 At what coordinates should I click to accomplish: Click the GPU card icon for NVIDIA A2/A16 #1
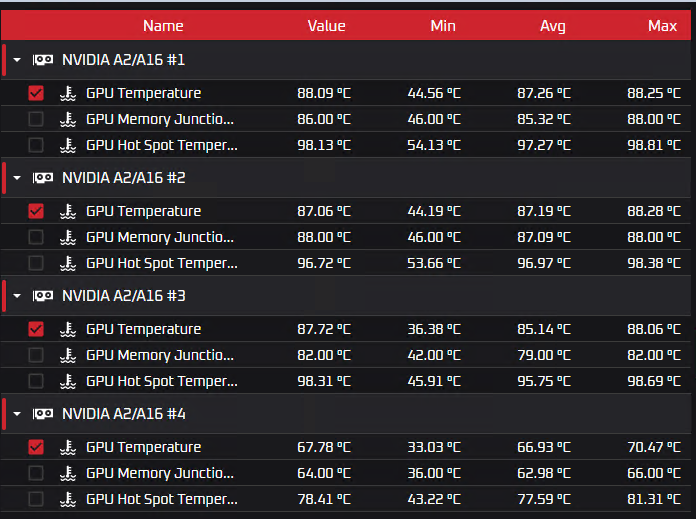(x=43, y=59)
